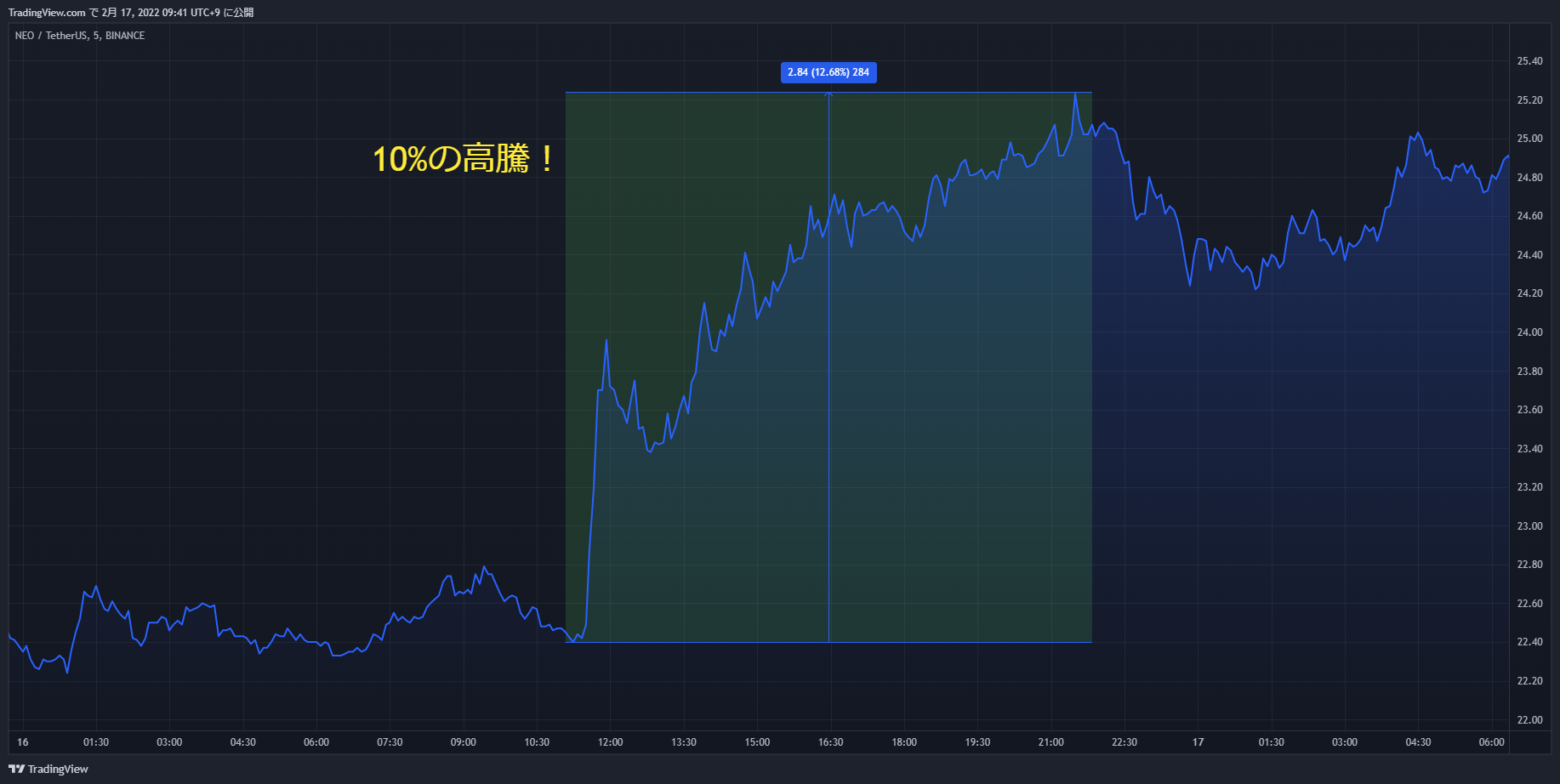Click the 25.00 price axis label
Screen dimensions: 1560x784
[1529, 139]
